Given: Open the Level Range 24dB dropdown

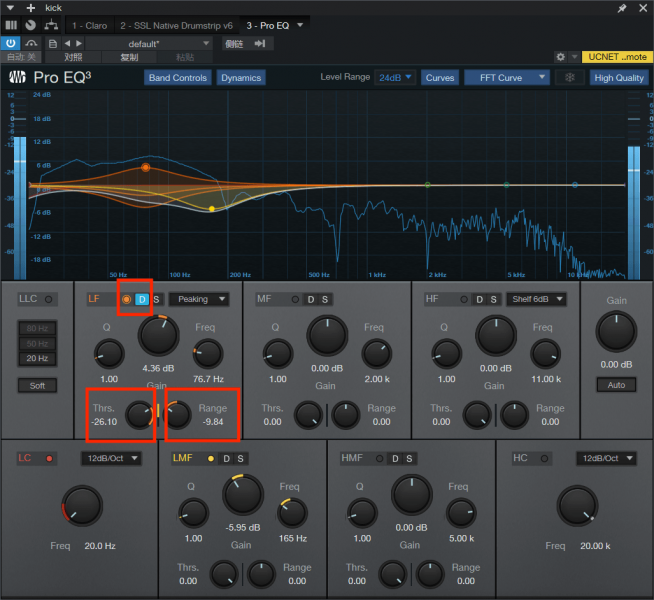Looking at the screenshot, I should 395,78.
